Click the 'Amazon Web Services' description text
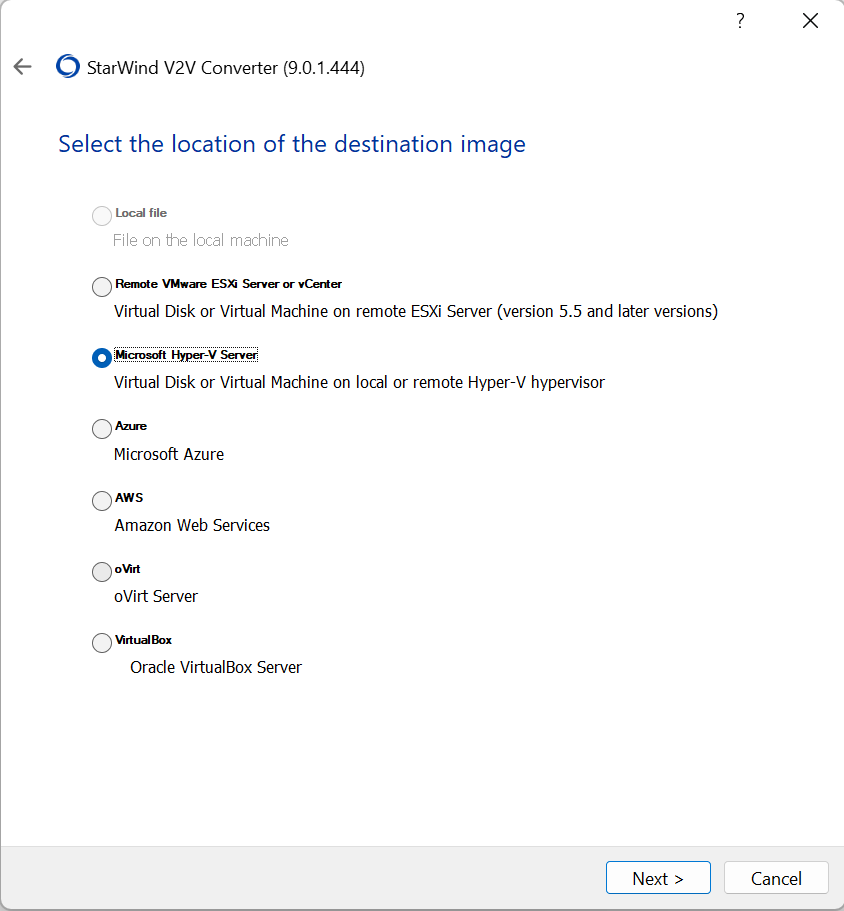 click(x=192, y=525)
